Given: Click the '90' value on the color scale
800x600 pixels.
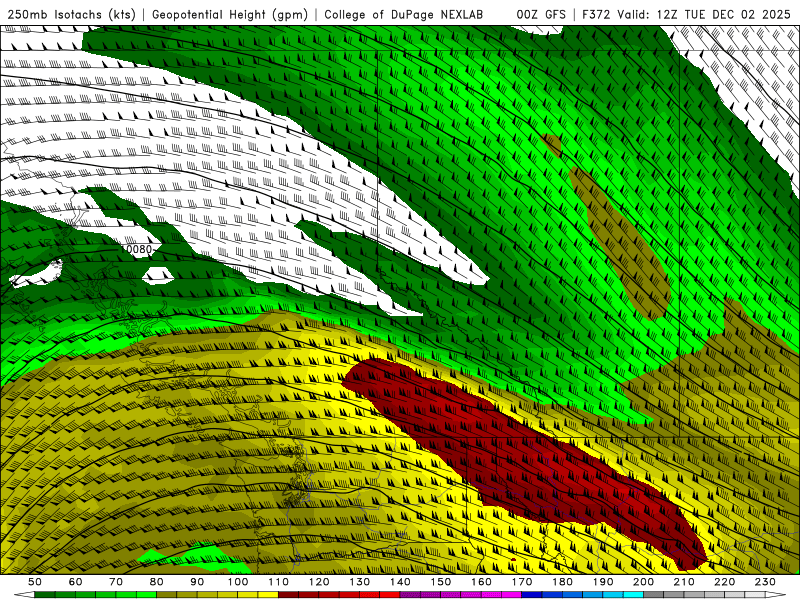Looking at the screenshot, I should pos(197,582).
